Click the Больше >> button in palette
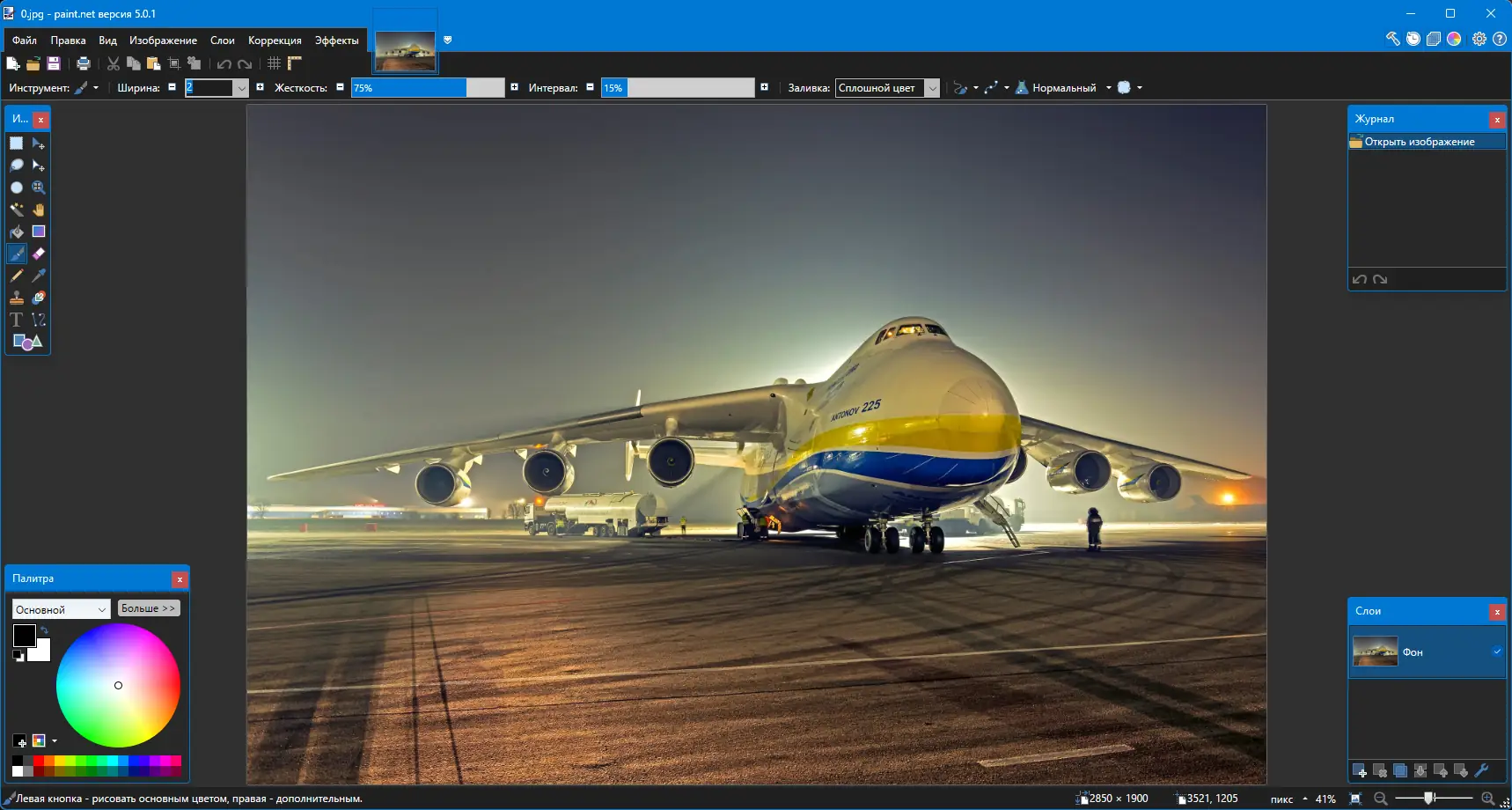 (x=149, y=608)
